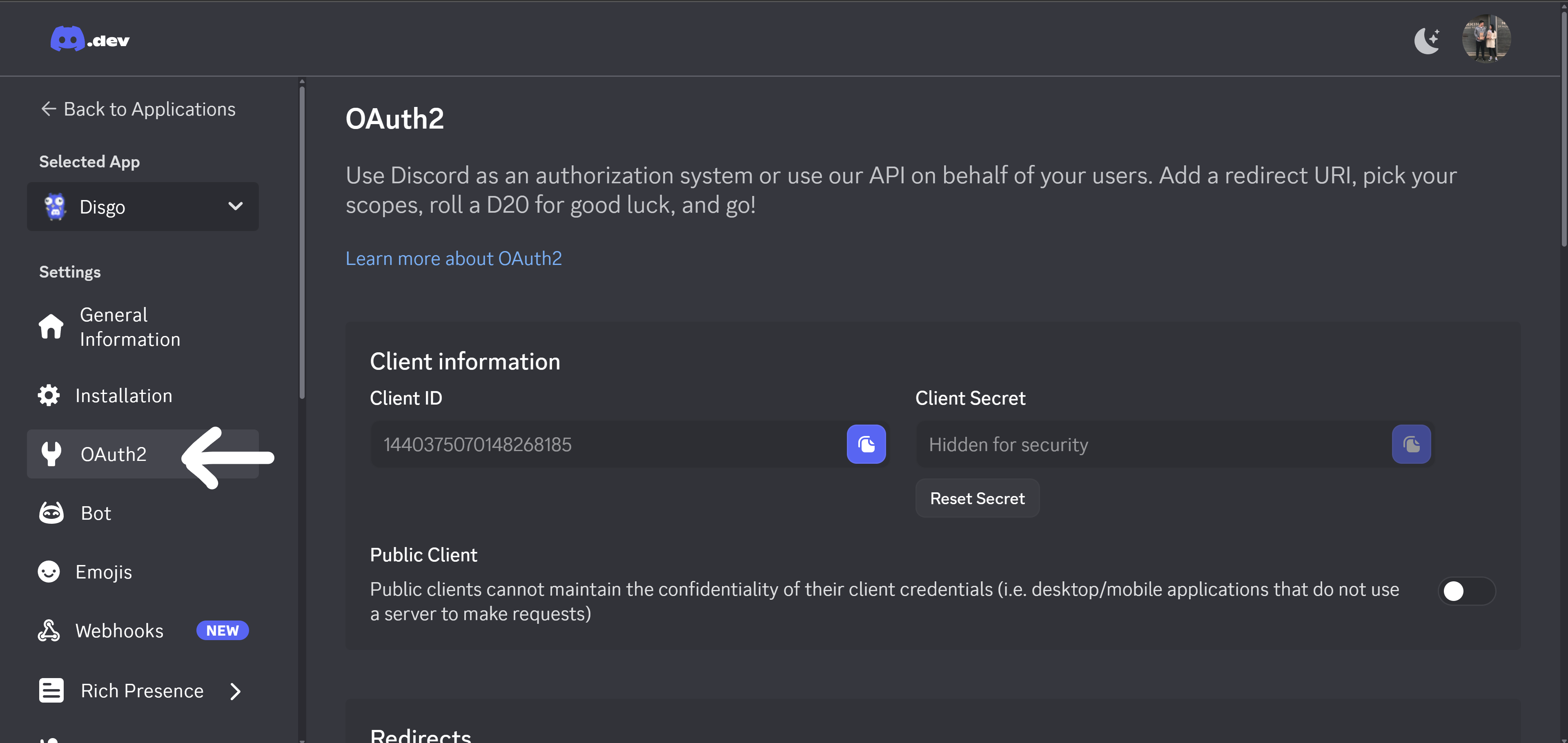Open the Webhooks settings page

click(x=119, y=630)
